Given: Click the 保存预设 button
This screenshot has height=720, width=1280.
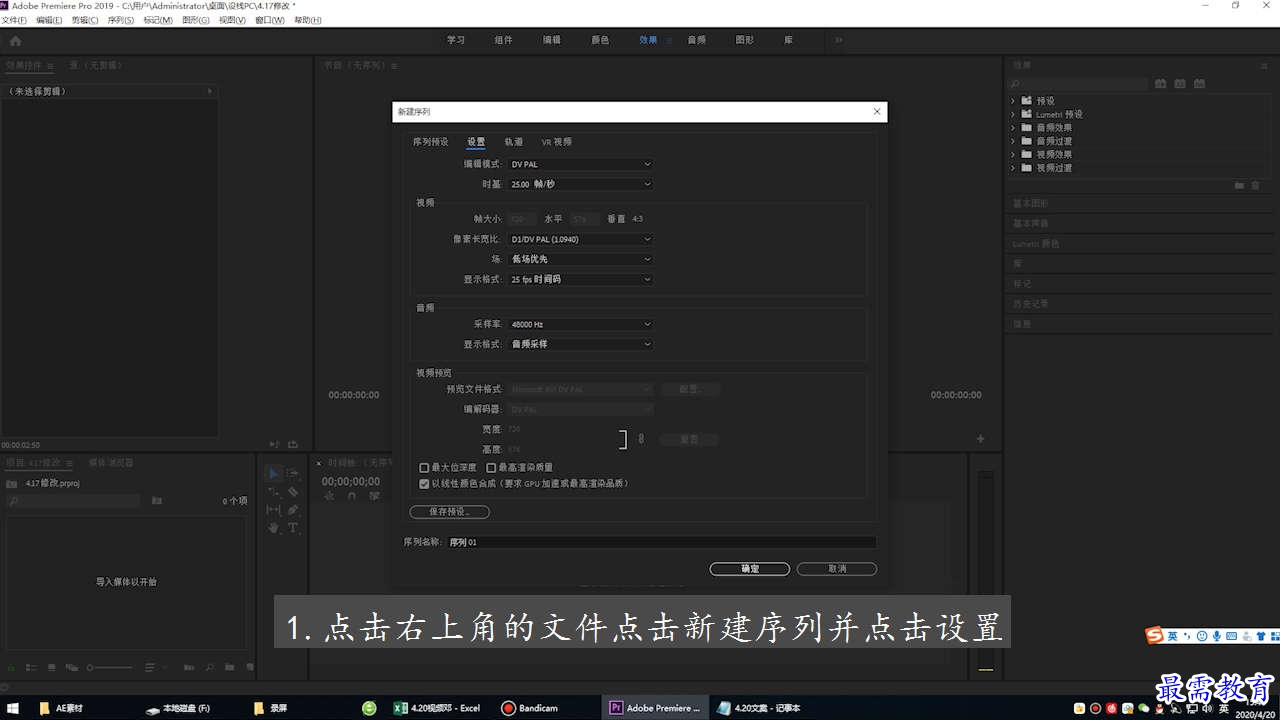Looking at the screenshot, I should pos(449,512).
